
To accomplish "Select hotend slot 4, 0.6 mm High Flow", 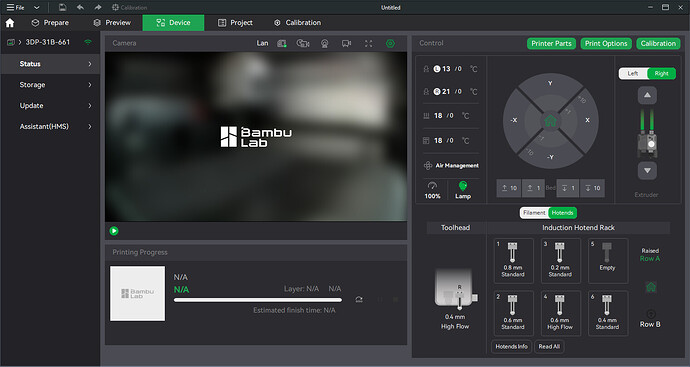I will 560,313.
